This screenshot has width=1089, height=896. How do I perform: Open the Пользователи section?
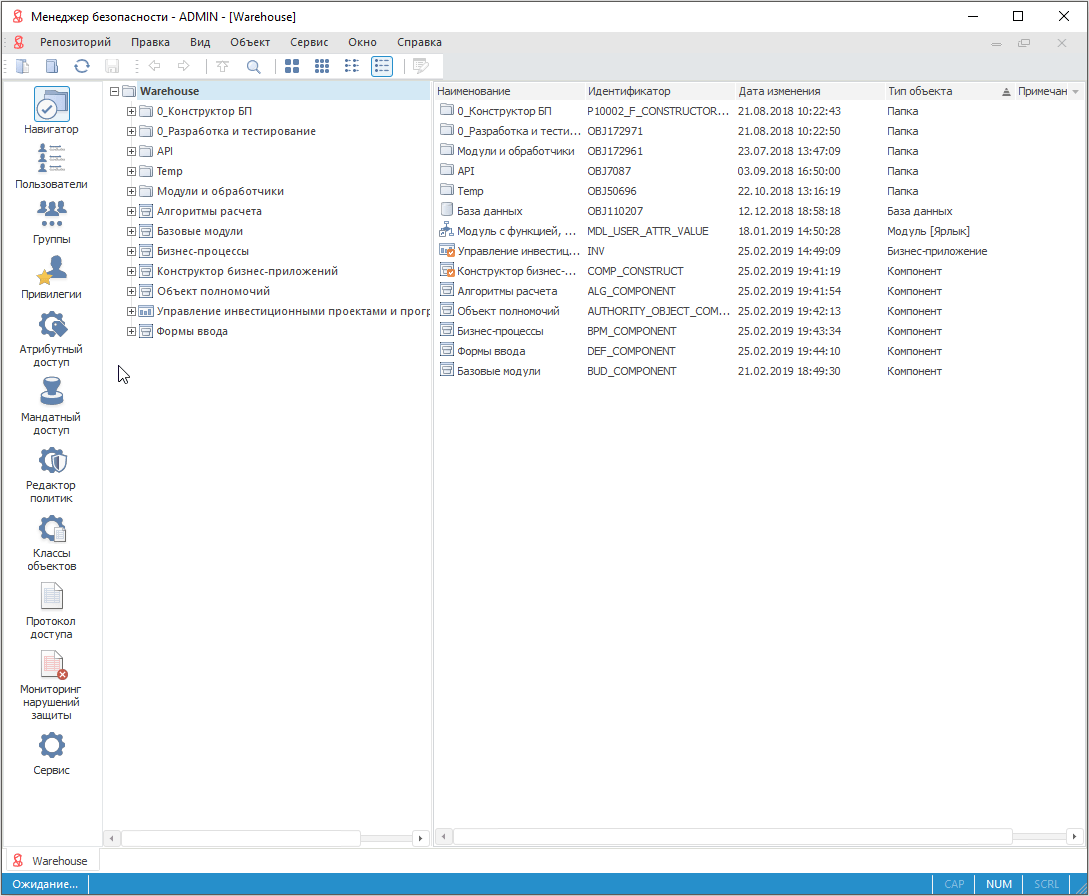coord(51,167)
